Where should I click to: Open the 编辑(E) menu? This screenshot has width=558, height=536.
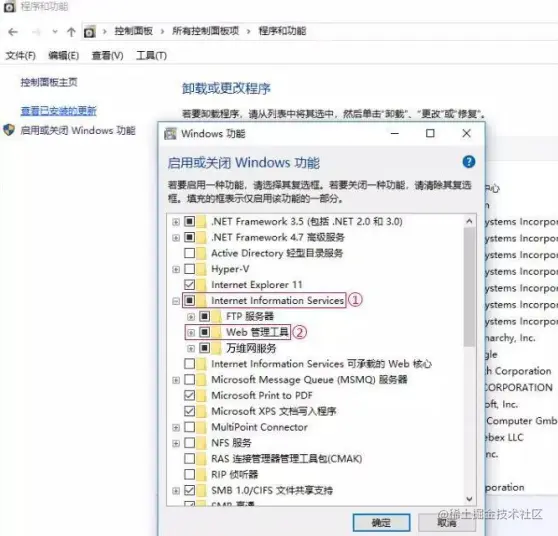64,56
